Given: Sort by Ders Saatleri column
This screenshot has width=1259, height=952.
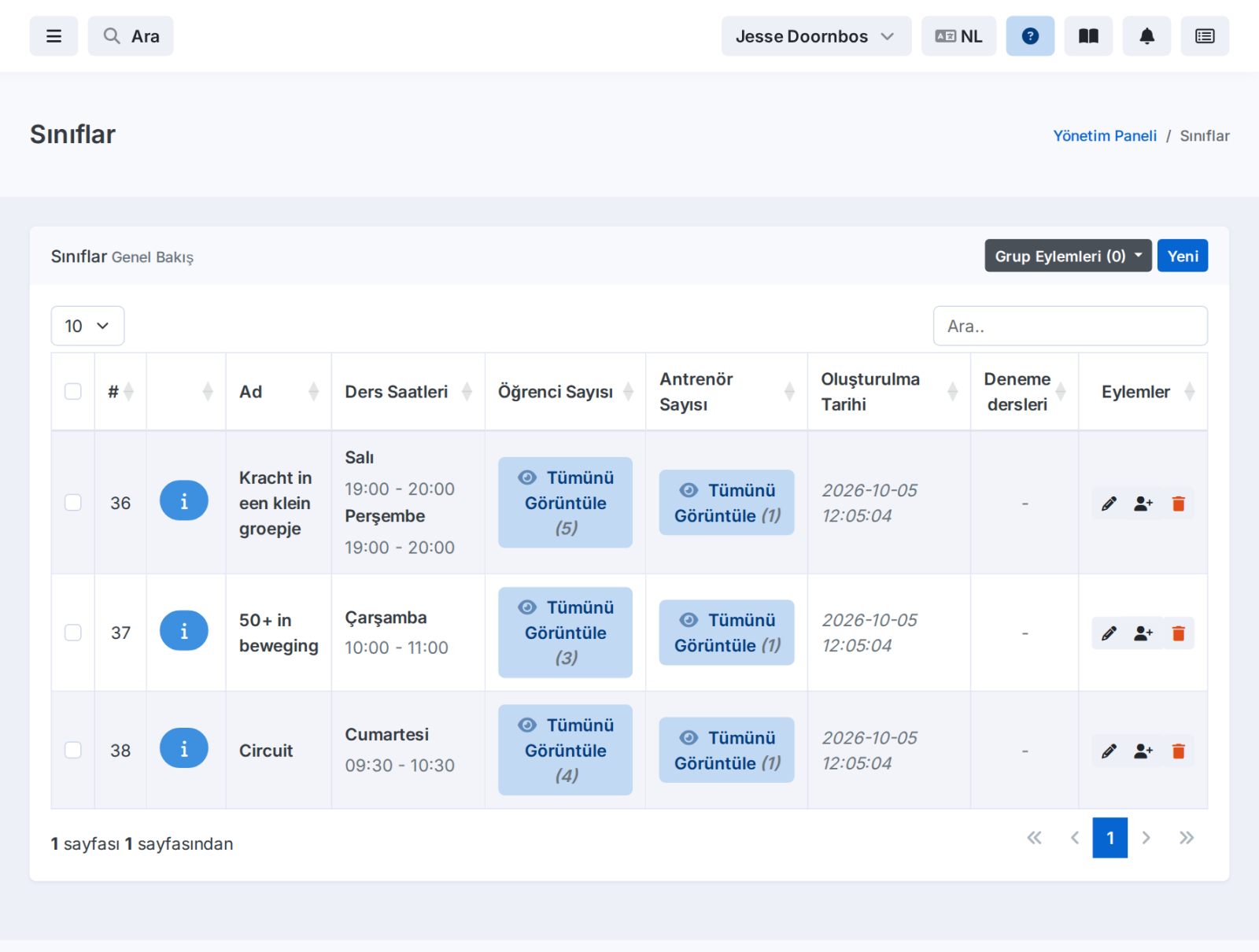Looking at the screenshot, I should 408,392.
